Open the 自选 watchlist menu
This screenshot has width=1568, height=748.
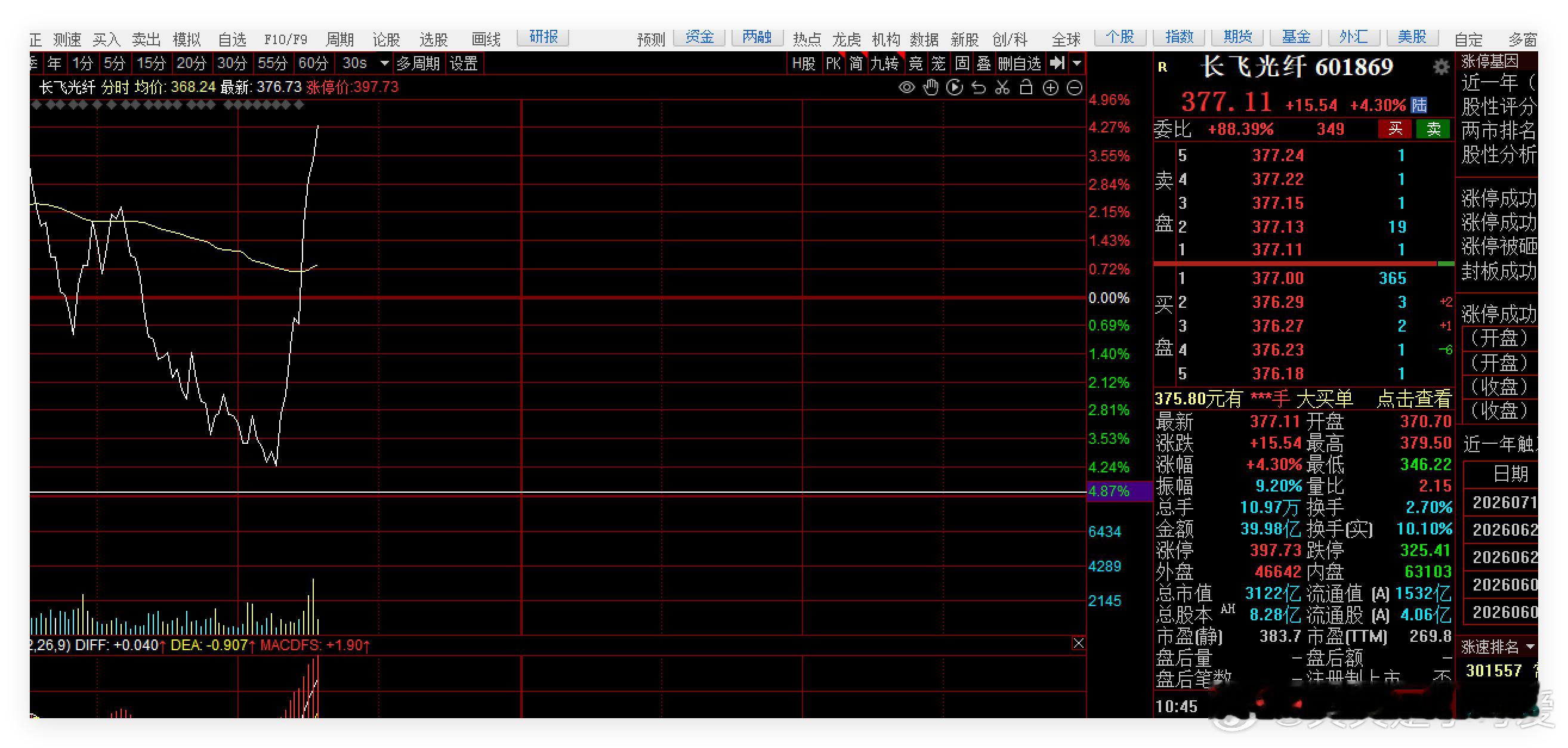coord(232,39)
